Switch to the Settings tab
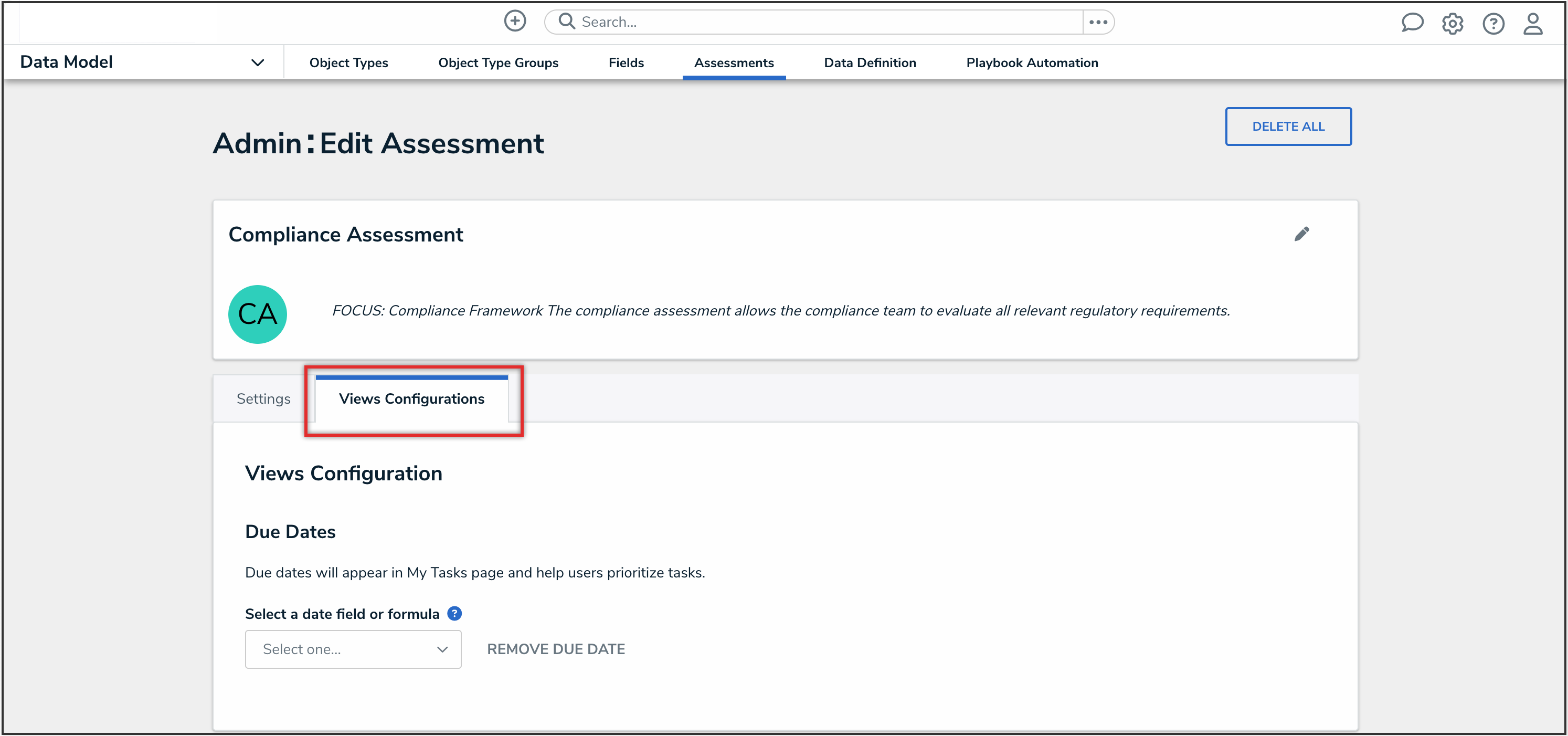The image size is (1568, 736). pos(263,399)
